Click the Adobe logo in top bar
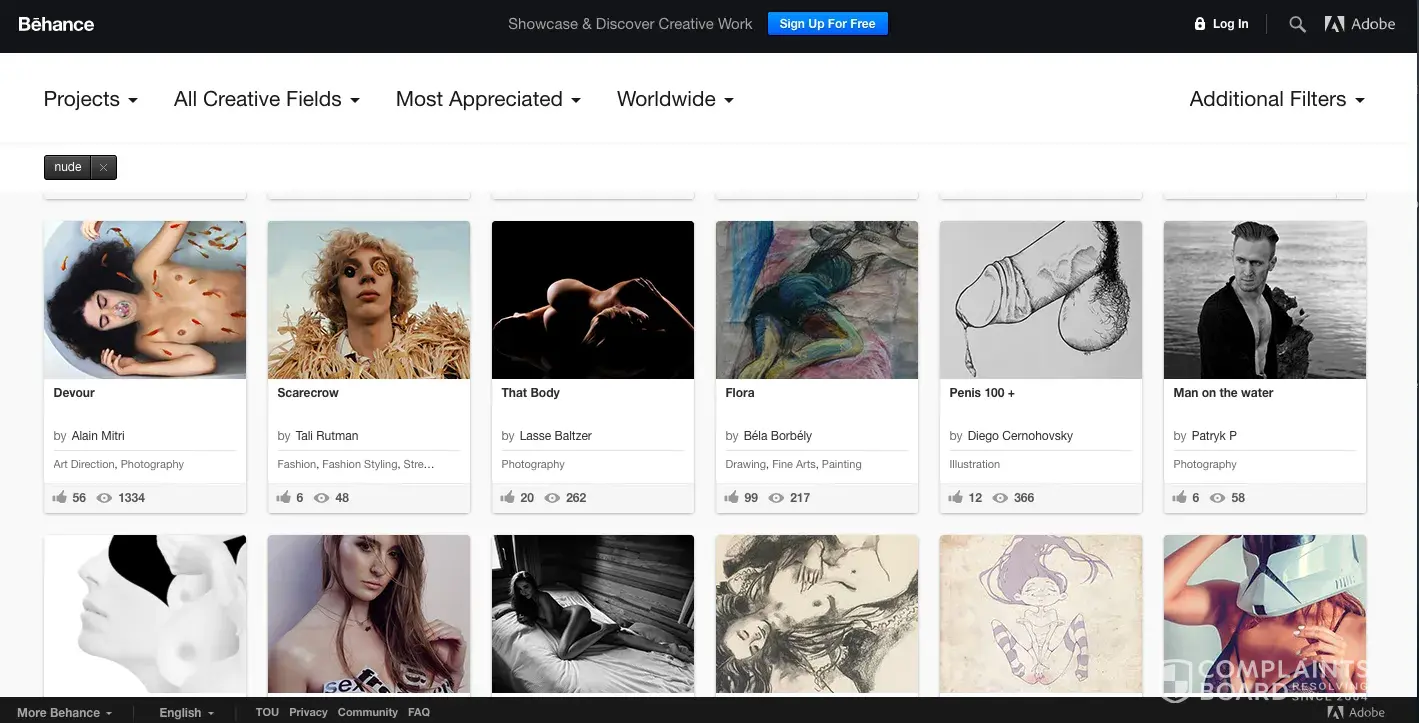Image resolution: width=1419 pixels, height=723 pixels. 1359,25
